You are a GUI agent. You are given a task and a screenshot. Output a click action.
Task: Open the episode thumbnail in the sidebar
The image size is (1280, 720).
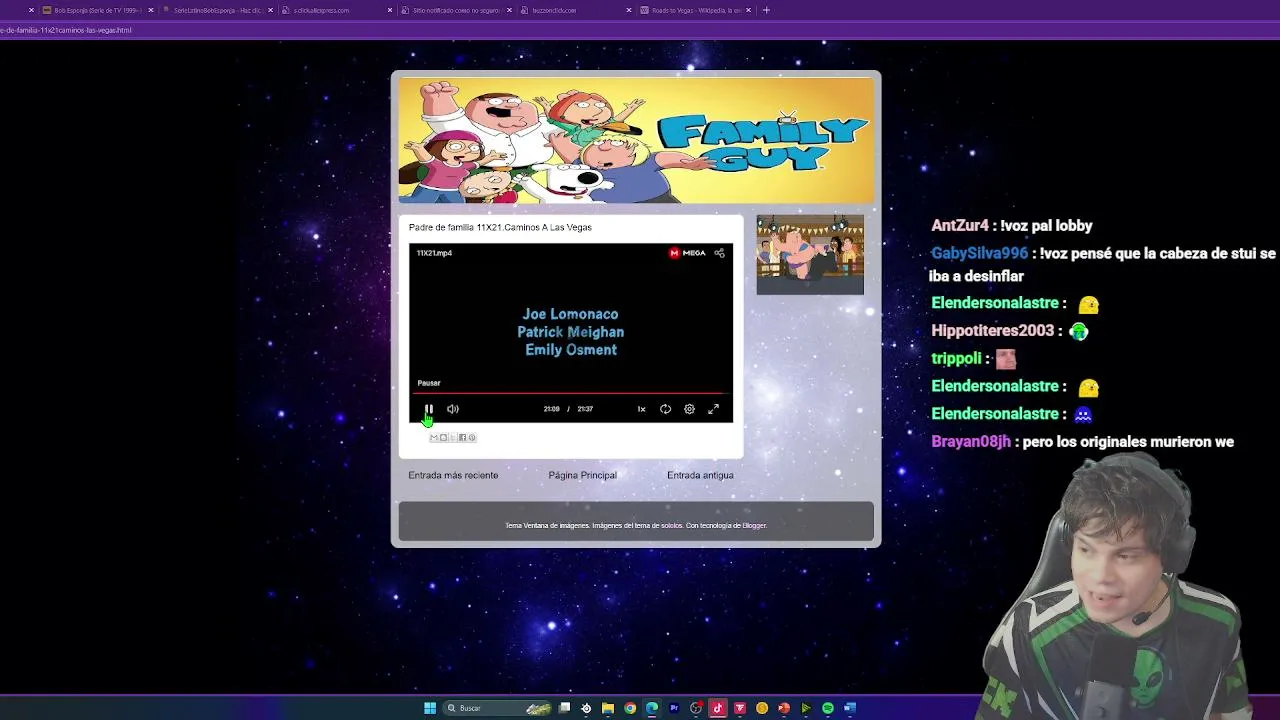click(x=810, y=255)
